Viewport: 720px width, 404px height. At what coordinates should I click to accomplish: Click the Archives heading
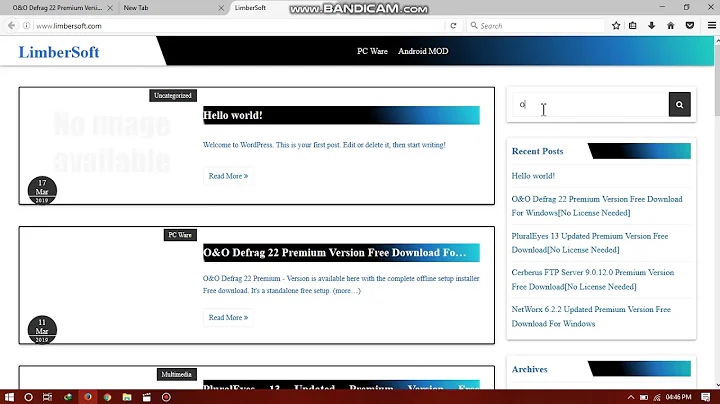click(529, 370)
